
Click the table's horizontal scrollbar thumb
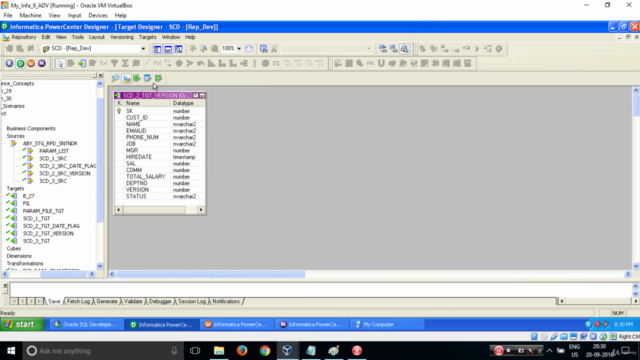point(154,210)
